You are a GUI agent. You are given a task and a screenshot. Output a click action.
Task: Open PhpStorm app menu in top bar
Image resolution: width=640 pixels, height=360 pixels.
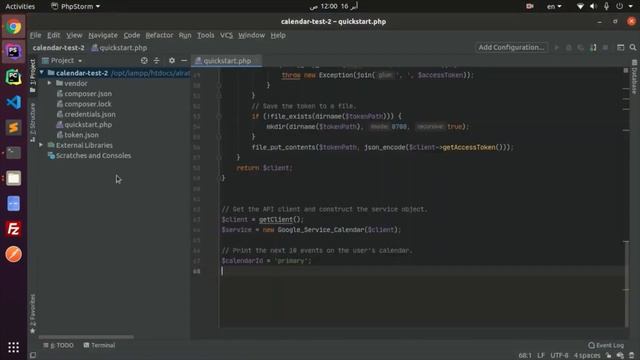[76, 6]
